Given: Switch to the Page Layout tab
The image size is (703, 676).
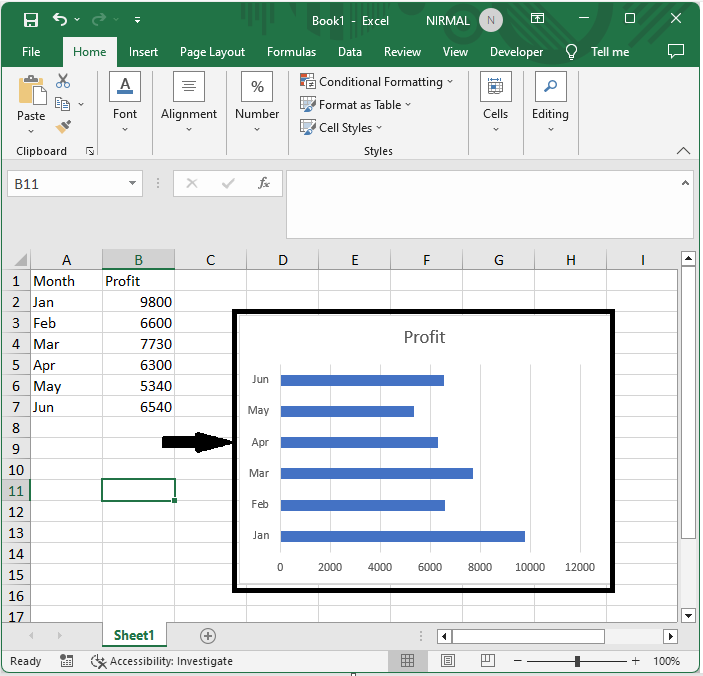Looking at the screenshot, I should click(x=213, y=52).
